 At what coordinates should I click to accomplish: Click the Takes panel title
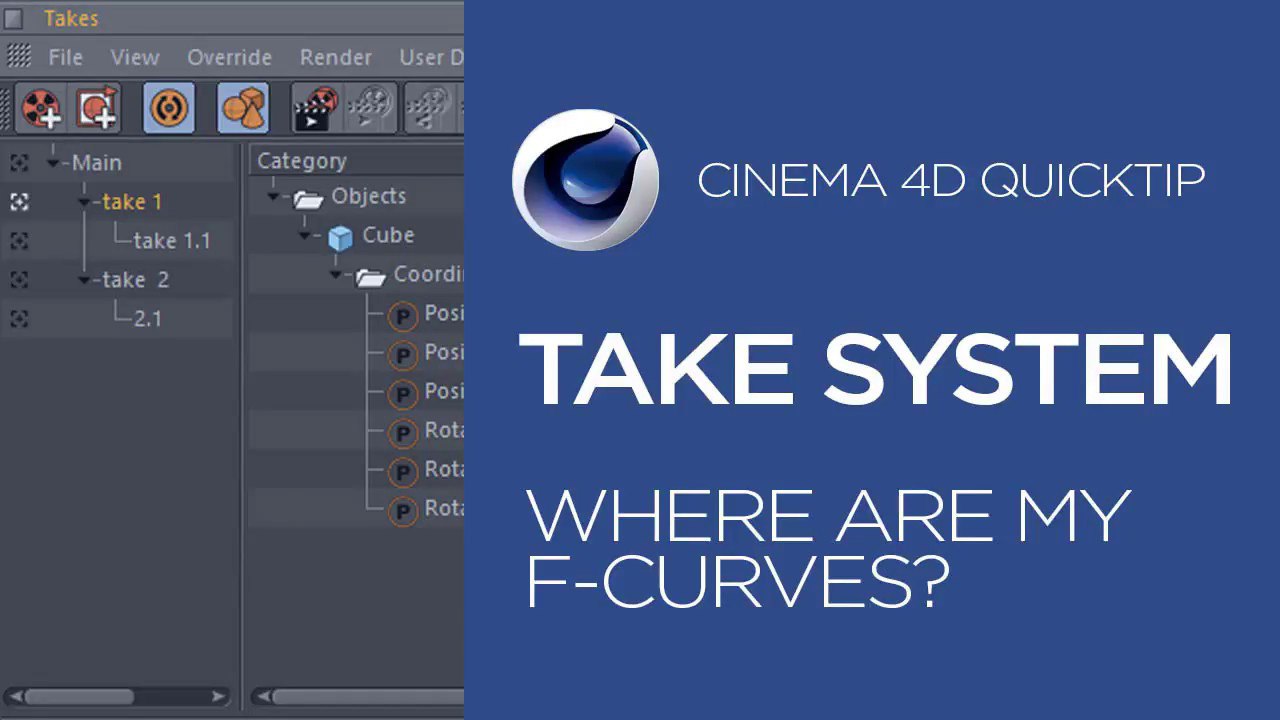click(71, 18)
